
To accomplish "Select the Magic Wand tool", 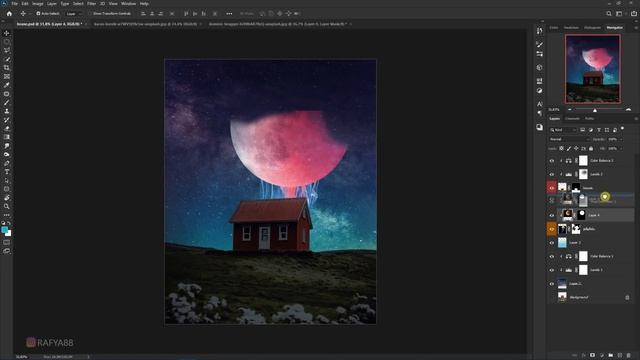I will pyautogui.click(x=7, y=59).
